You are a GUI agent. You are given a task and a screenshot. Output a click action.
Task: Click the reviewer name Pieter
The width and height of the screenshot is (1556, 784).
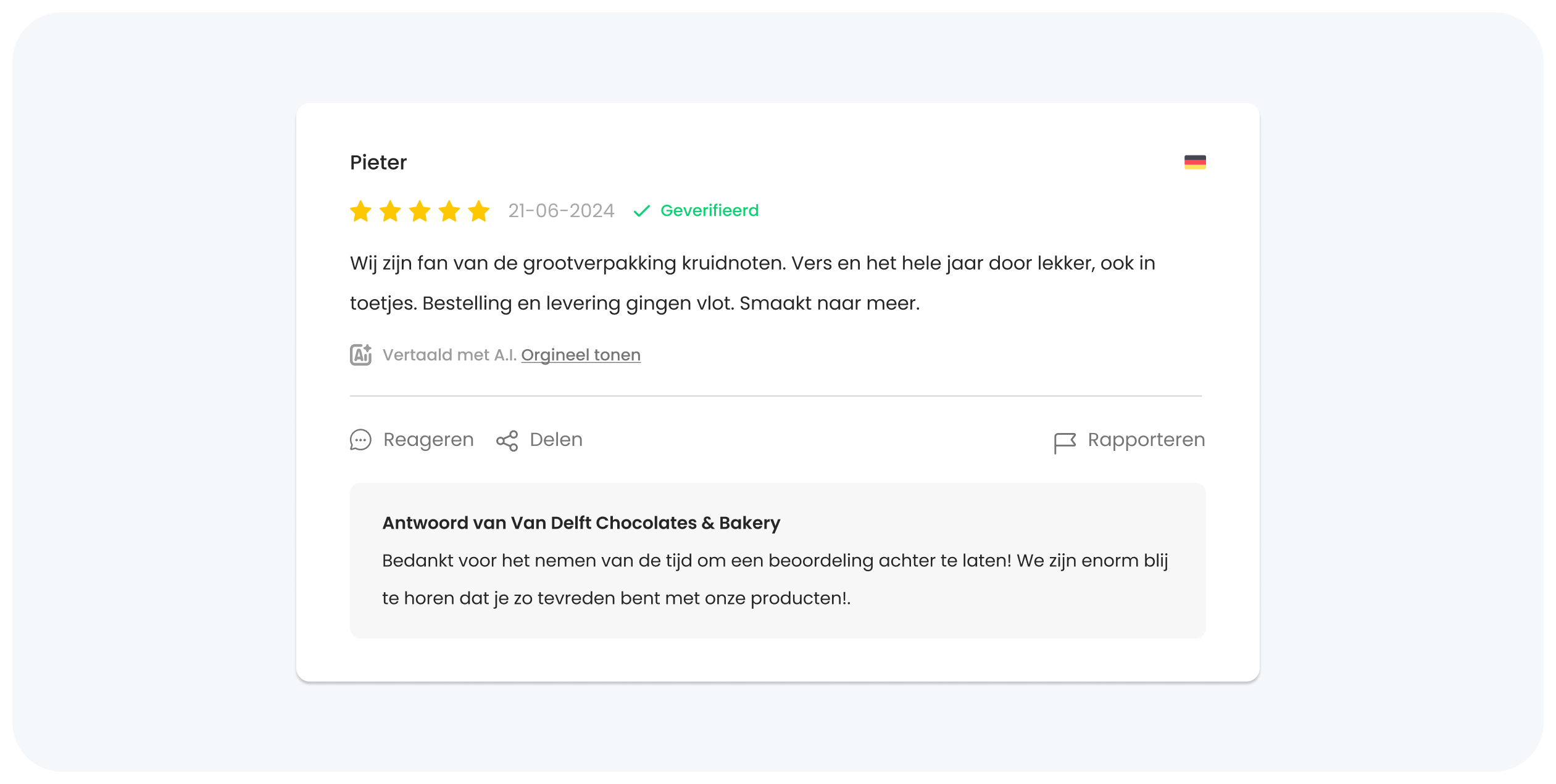378,162
